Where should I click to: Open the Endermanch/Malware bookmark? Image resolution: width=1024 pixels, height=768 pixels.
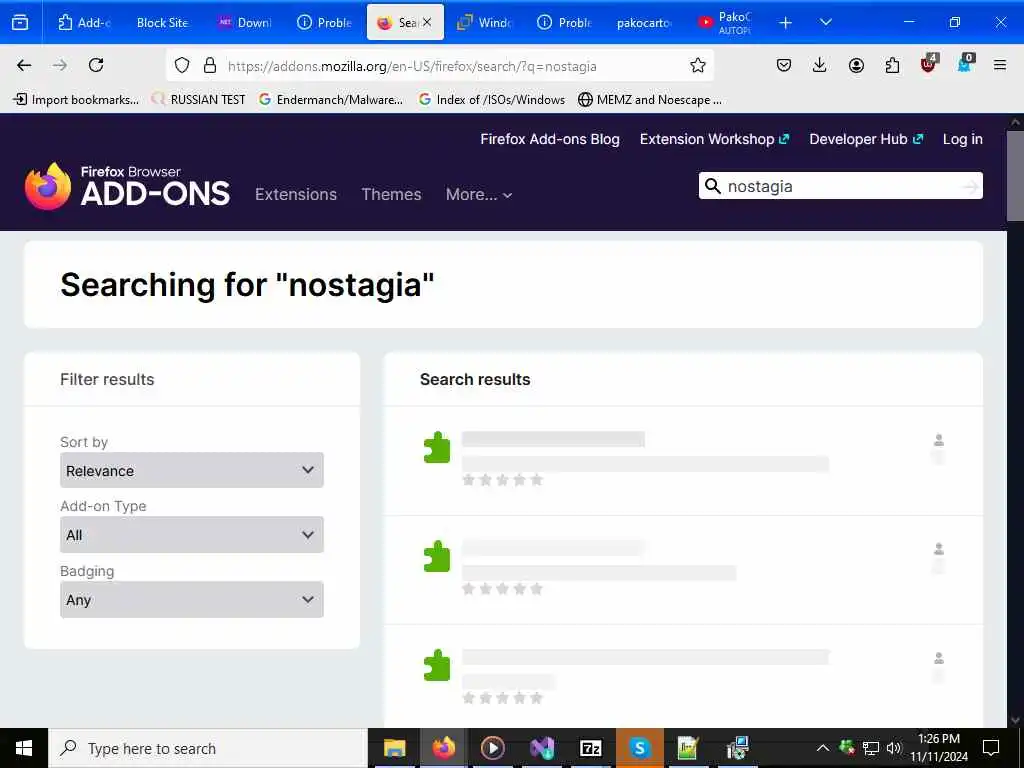[331, 100]
